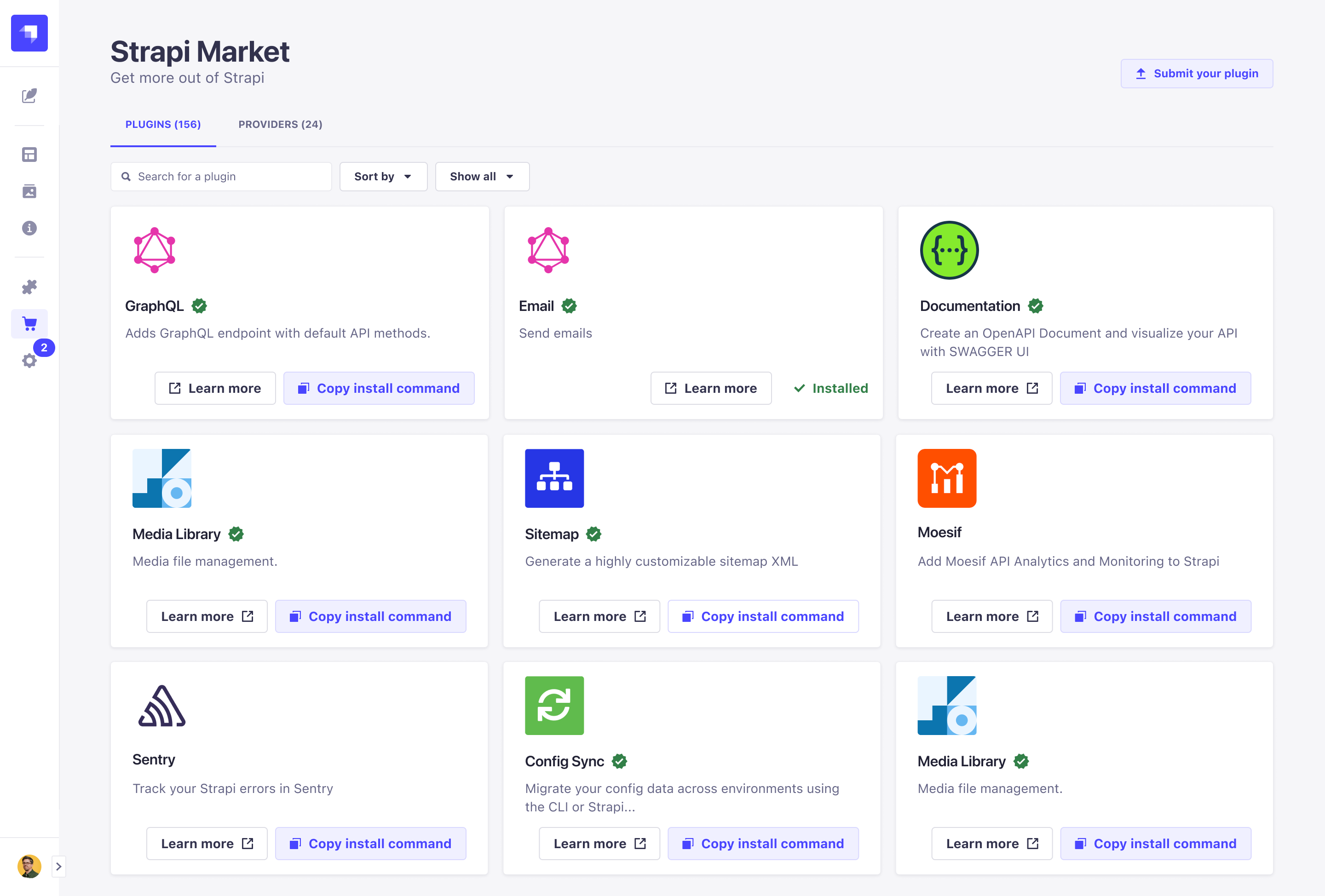This screenshot has width=1325, height=896.
Task: Select the Marketplace cart icon in the sidebar
Action: 29,323
